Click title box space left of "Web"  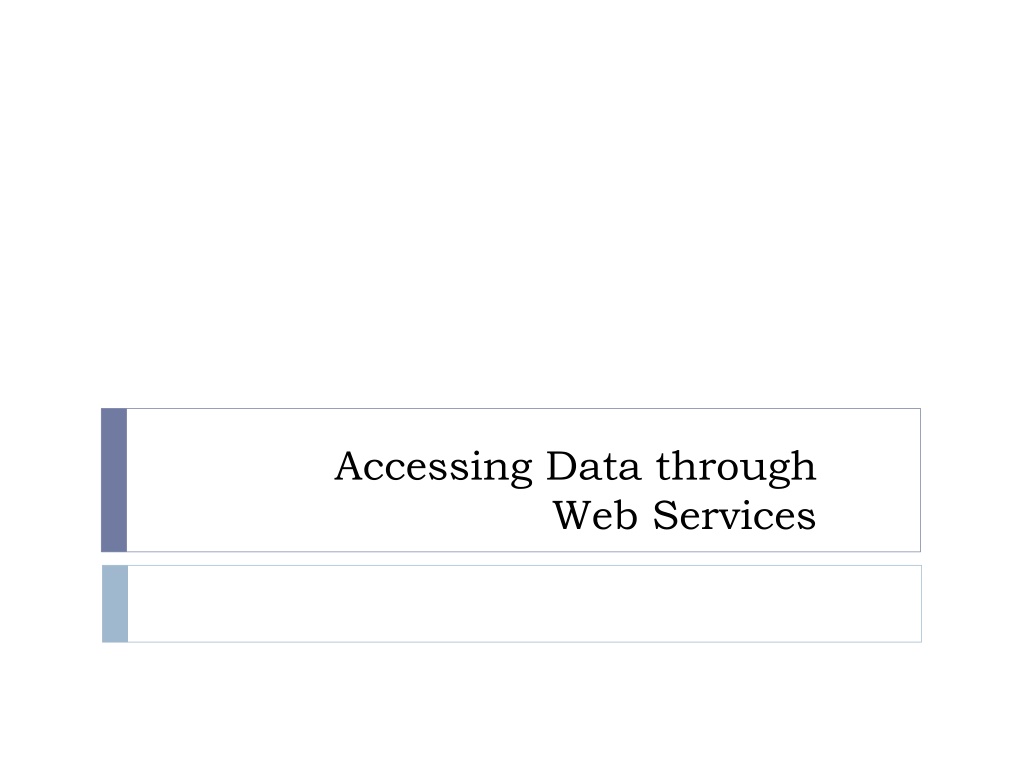[340, 515]
